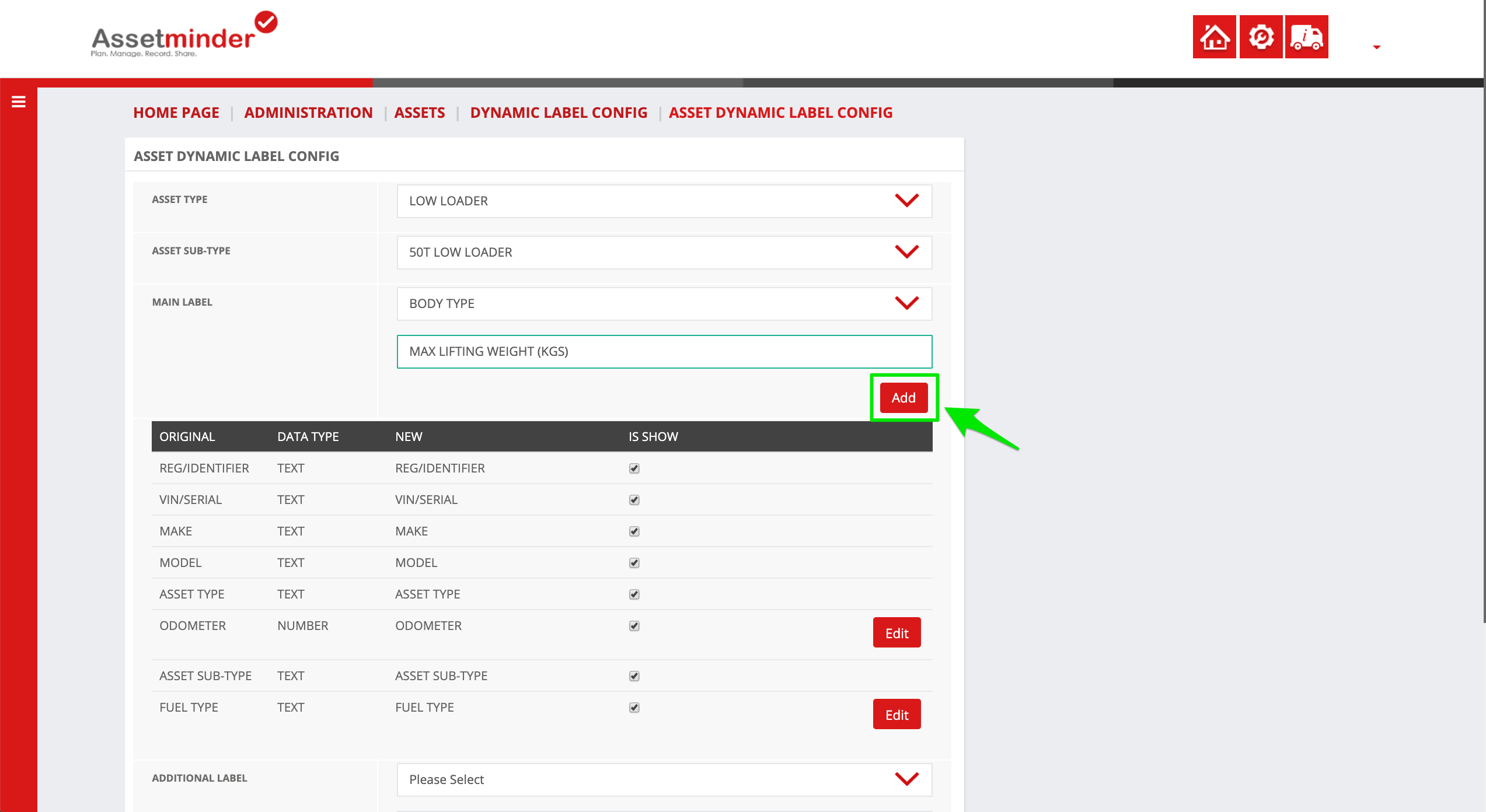Toggle Is Show checkbox for MODEL row
Image resolution: width=1486 pixels, height=812 pixels.
pyautogui.click(x=634, y=563)
